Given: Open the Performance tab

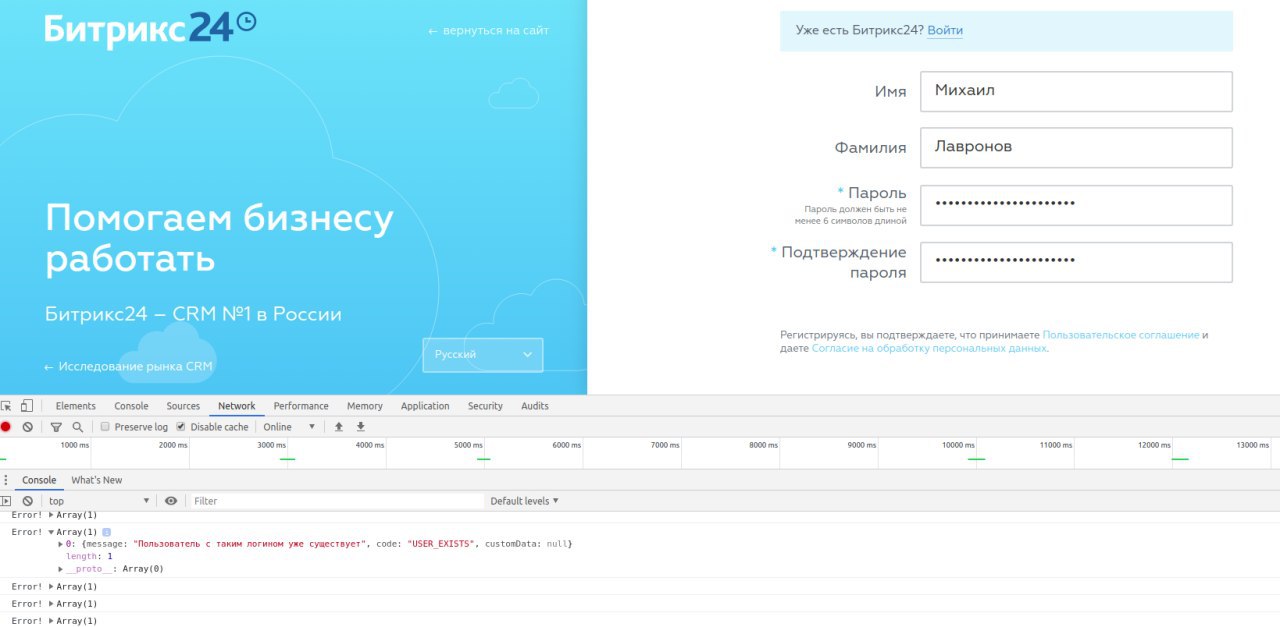Looking at the screenshot, I should (301, 406).
